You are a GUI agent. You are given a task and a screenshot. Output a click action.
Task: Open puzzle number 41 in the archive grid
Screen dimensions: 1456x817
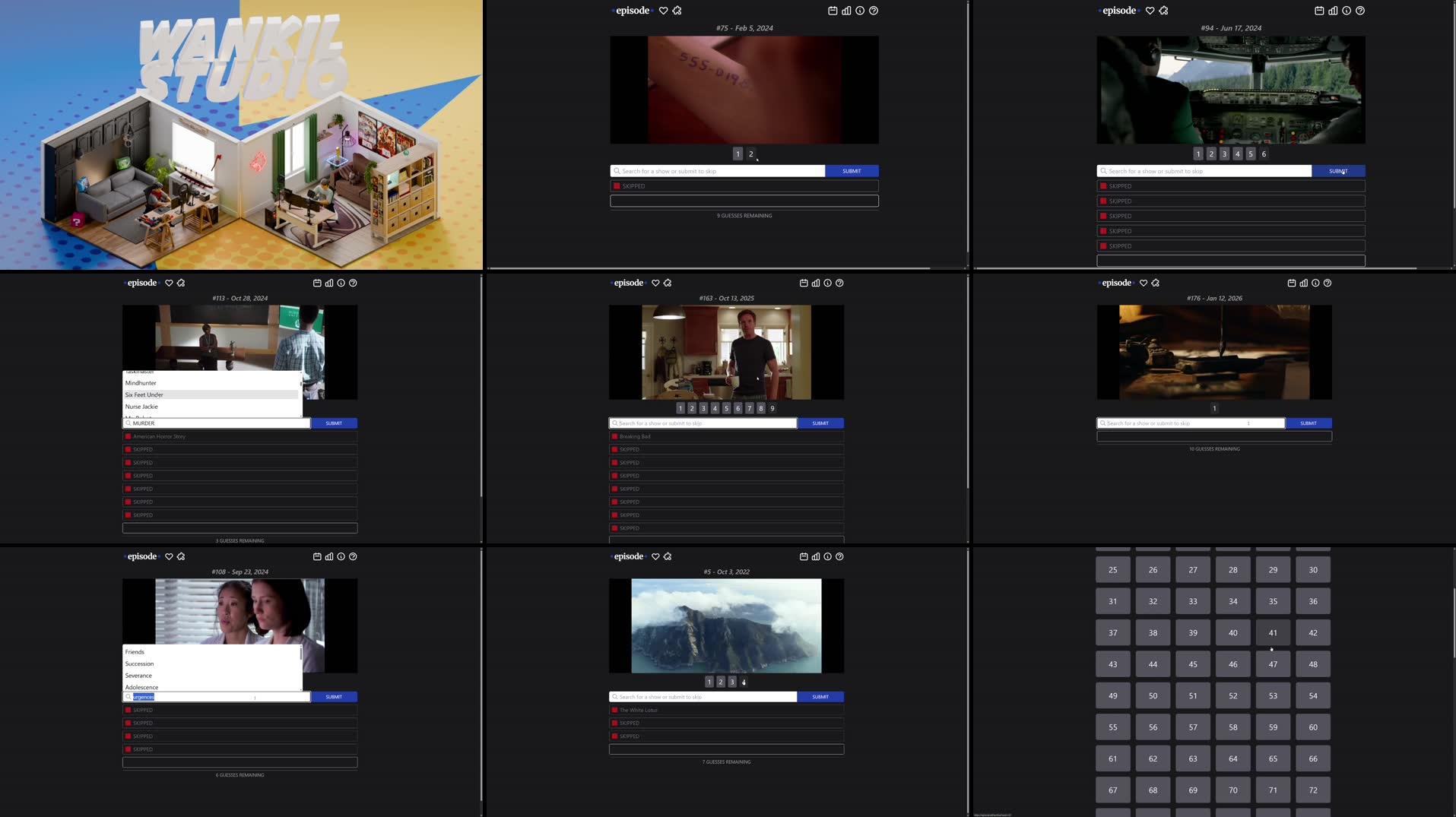click(1272, 632)
